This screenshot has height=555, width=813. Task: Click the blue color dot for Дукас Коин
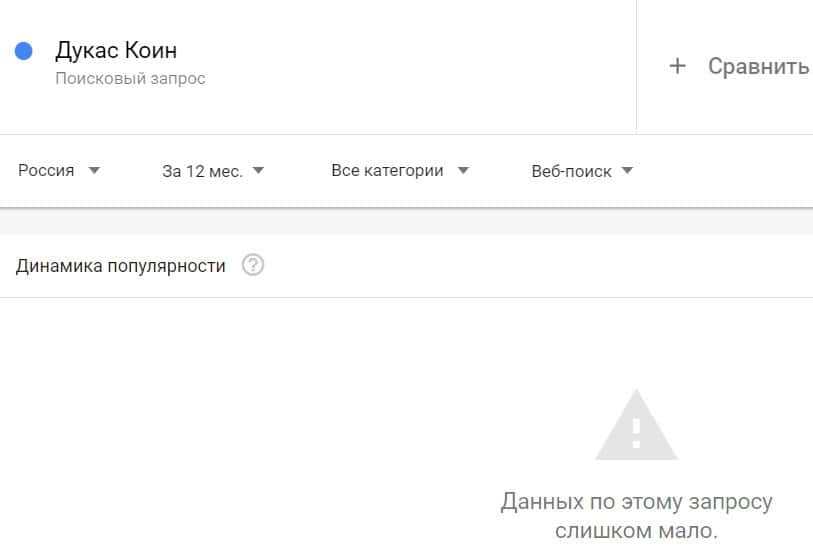tap(24, 51)
